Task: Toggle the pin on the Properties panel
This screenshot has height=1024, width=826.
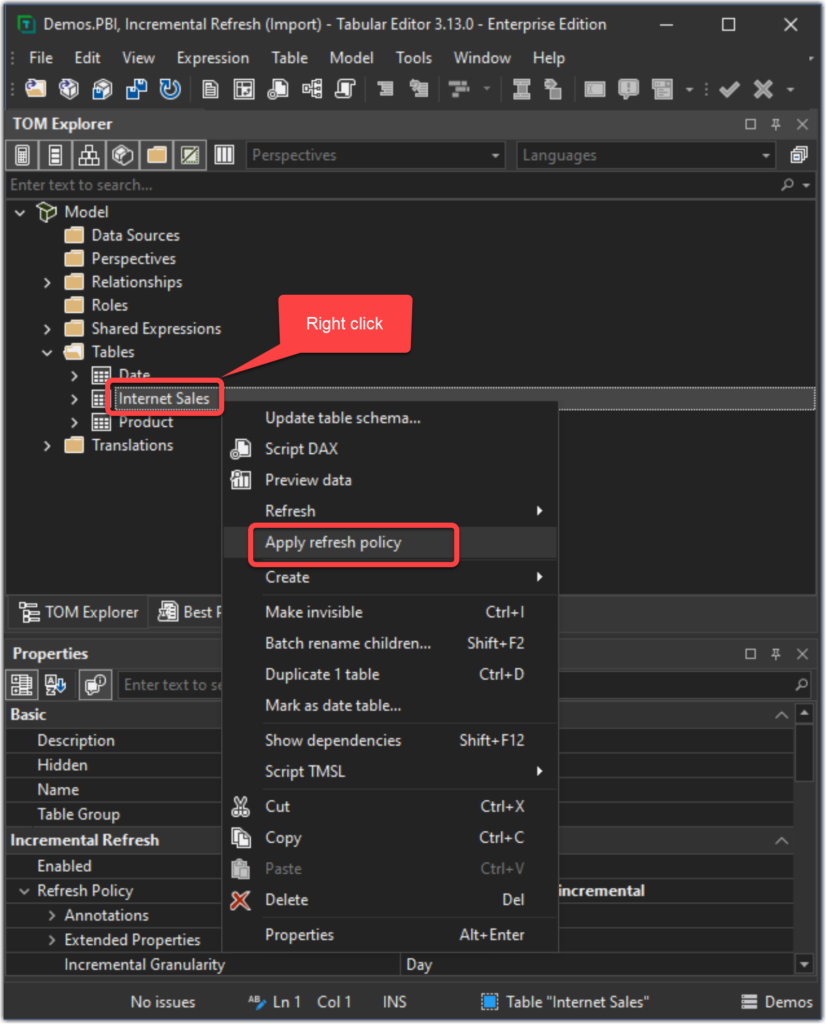Action: pos(777,654)
